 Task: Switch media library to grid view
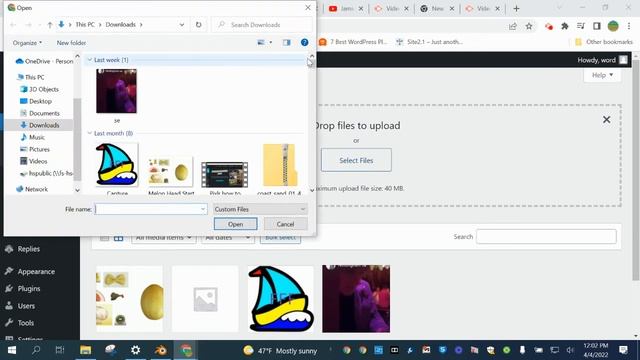tap(118, 238)
